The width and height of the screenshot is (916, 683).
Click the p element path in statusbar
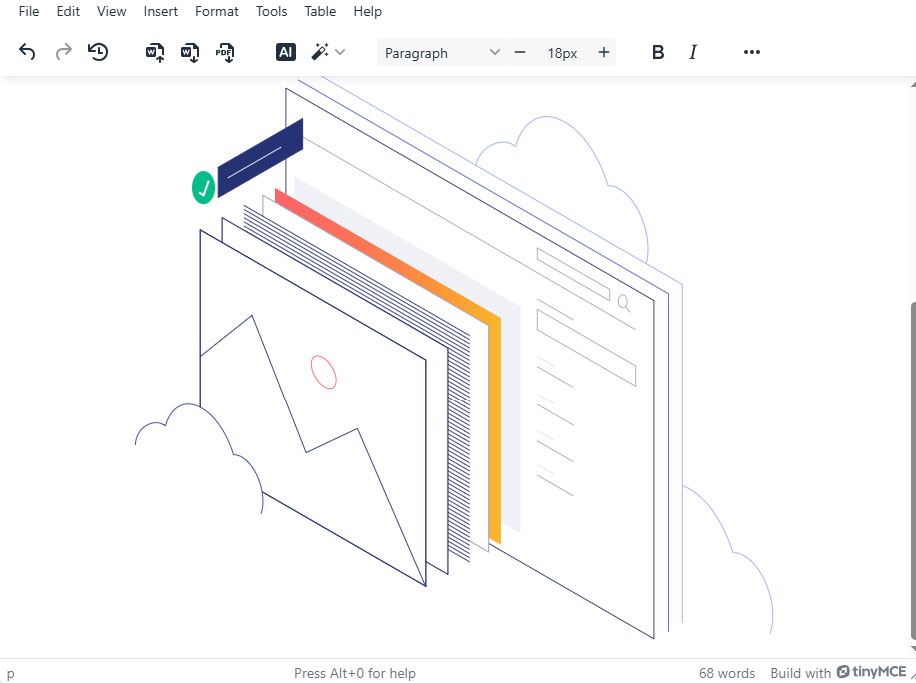point(11,673)
